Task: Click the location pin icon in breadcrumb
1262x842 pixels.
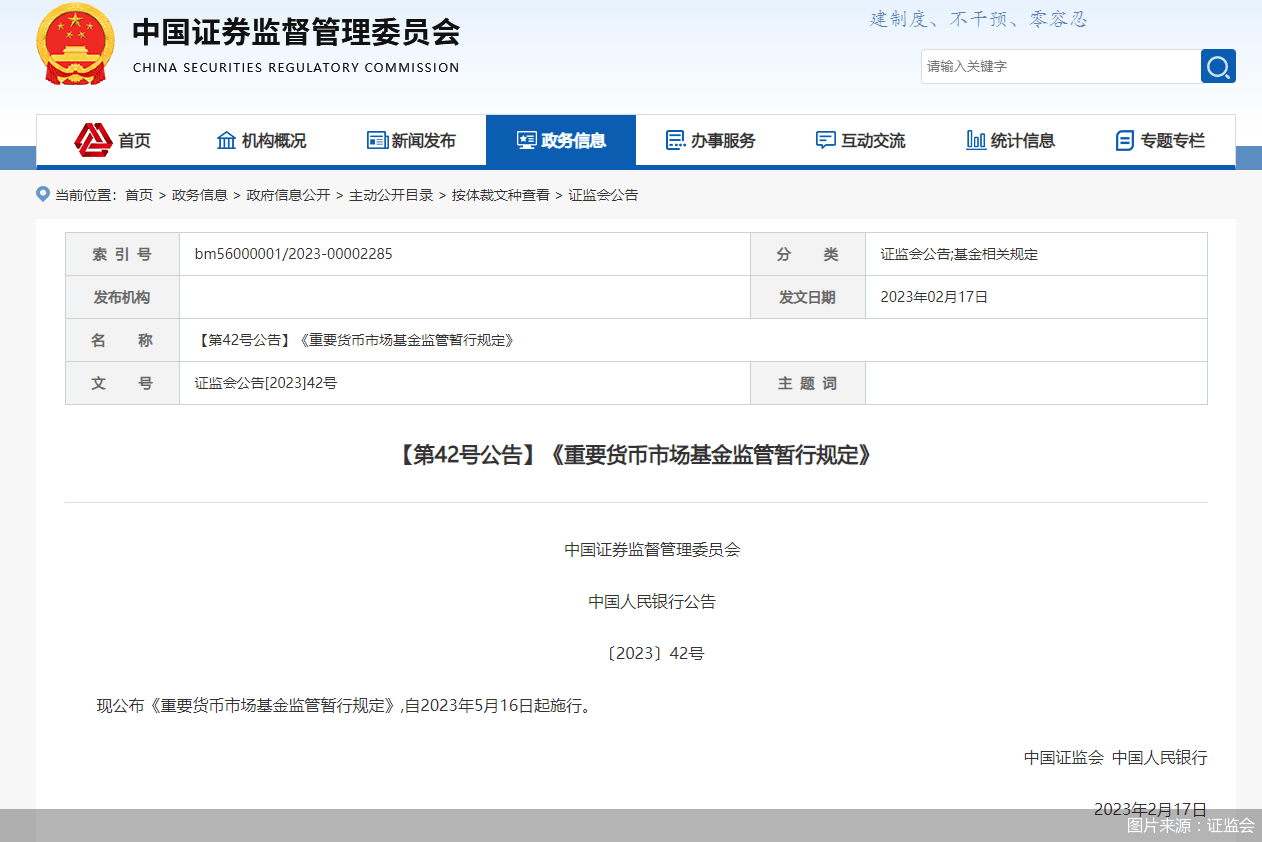Action: point(43,194)
